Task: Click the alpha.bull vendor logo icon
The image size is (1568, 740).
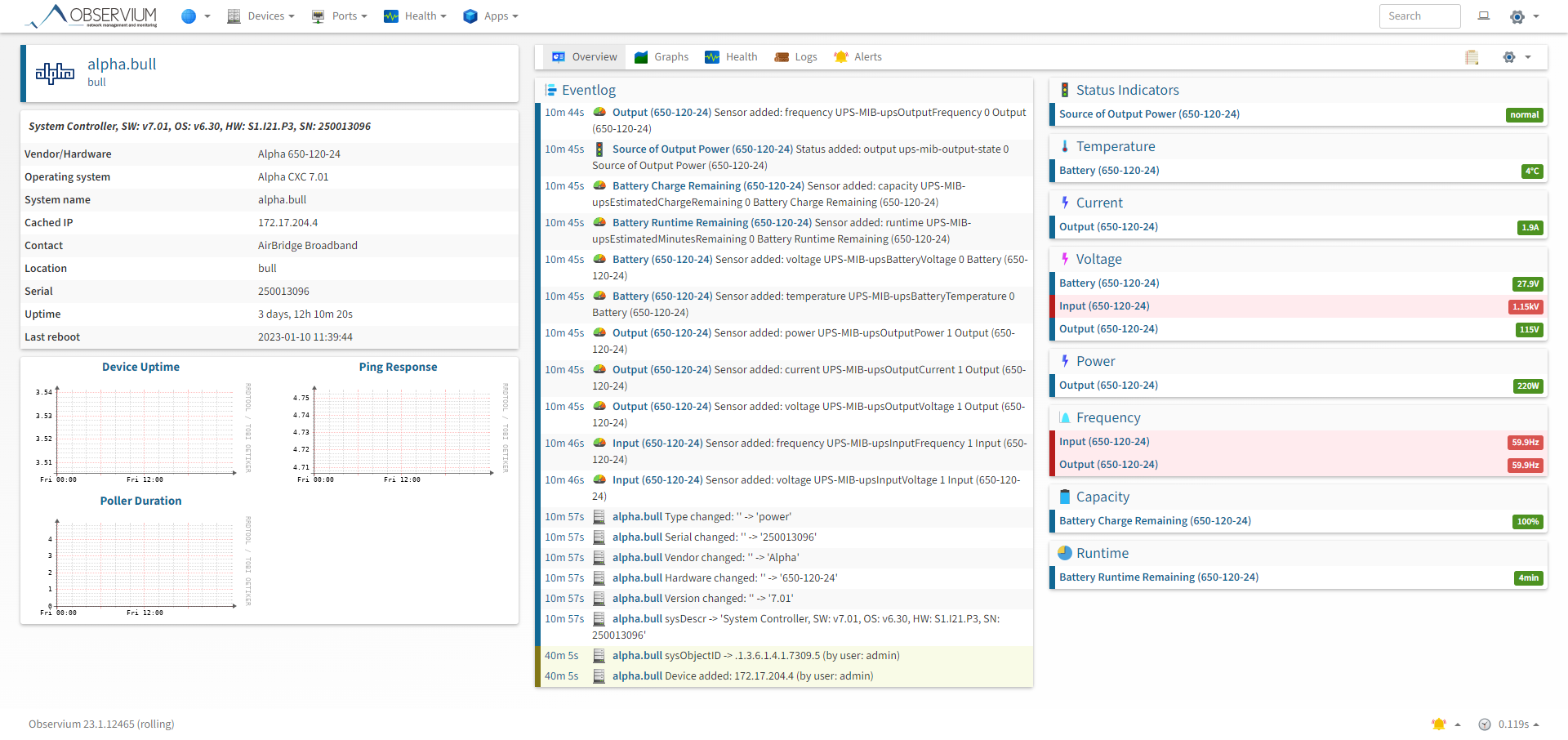Action: 55,74
